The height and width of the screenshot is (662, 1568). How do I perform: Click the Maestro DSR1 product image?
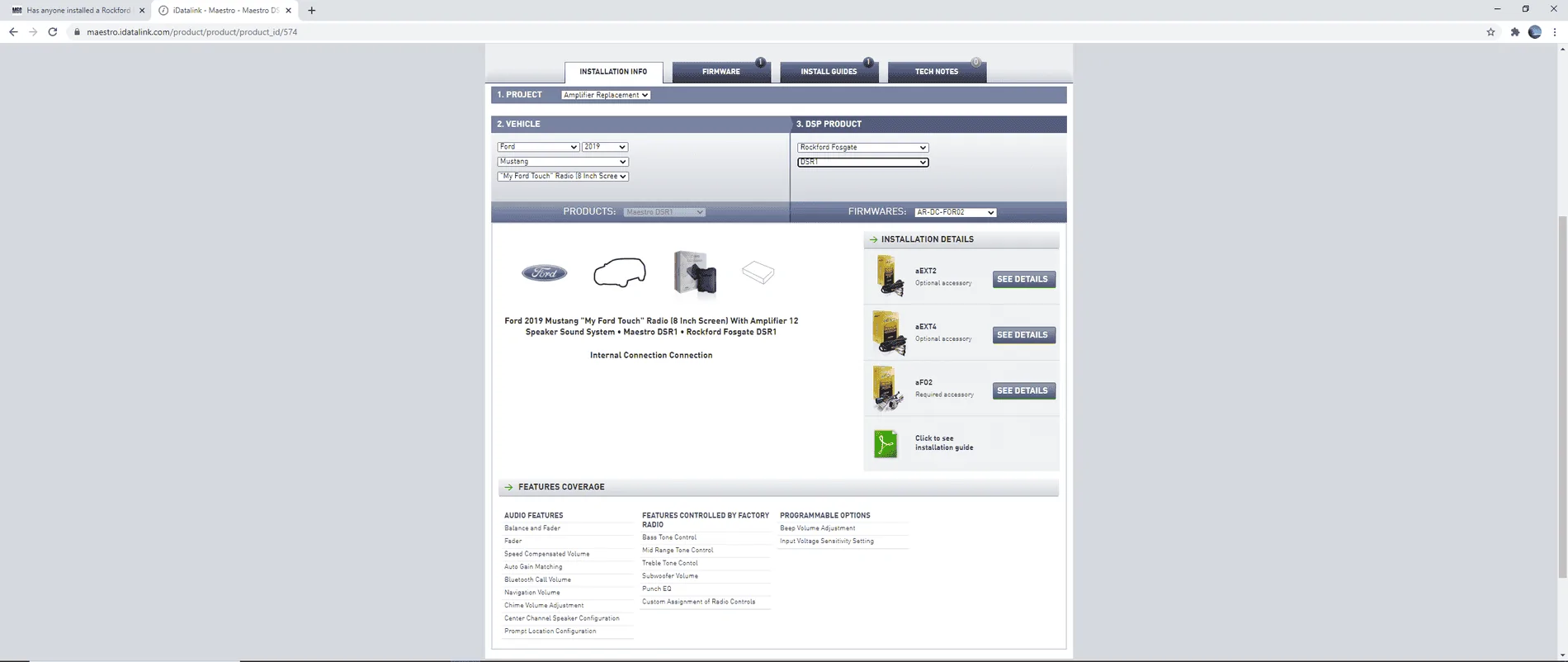coord(695,272)
